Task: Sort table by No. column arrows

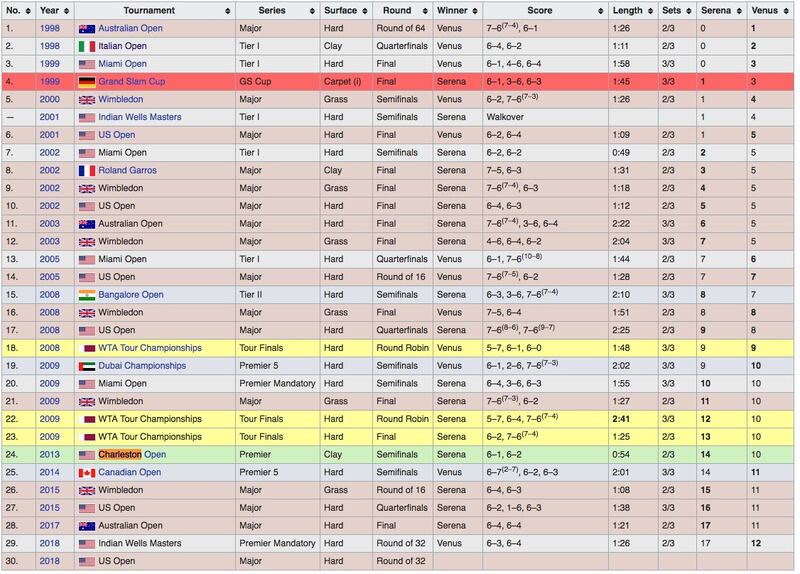Action: [x=28, y=11]
